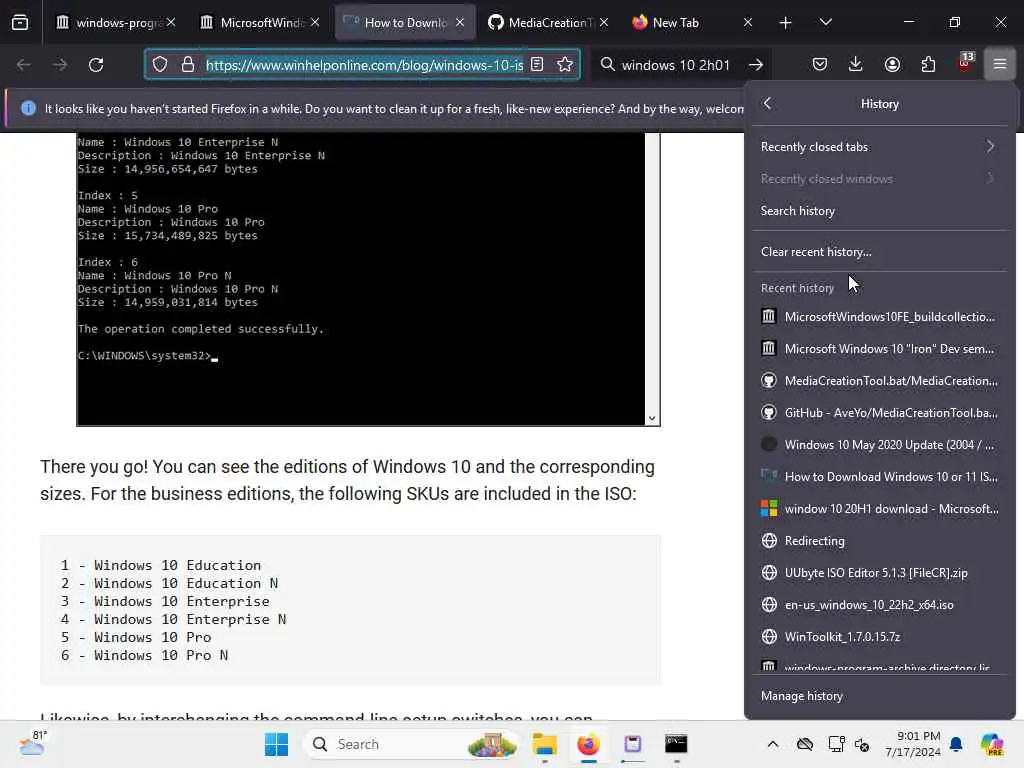List all tabs dropdown arrow
The width and height of the screenshot is (1024, 768).
pyautogui.click(x=825, y=23)
